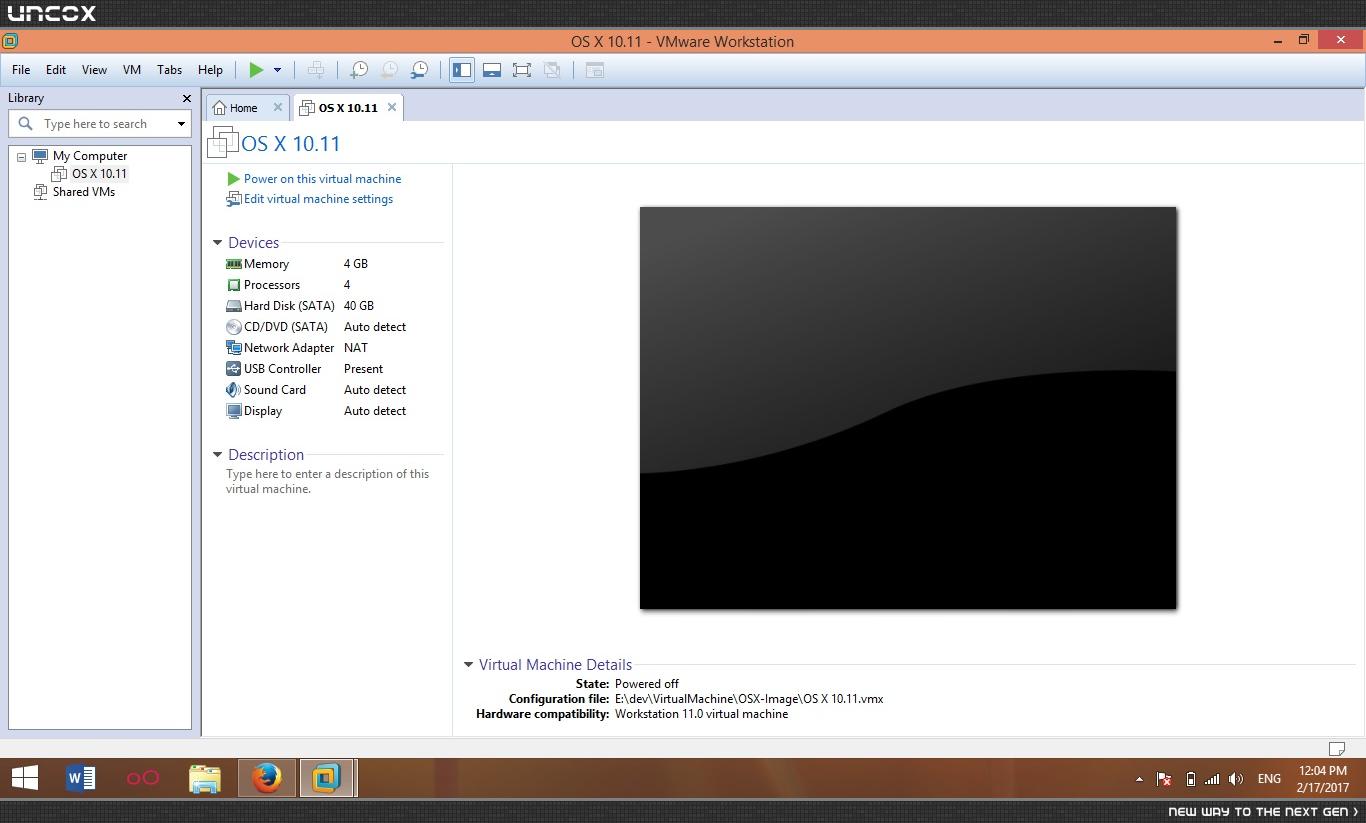The width and height of the screenshot is (1366, 823).
Task: Collapse the Devices section
Action: [217, 243]
